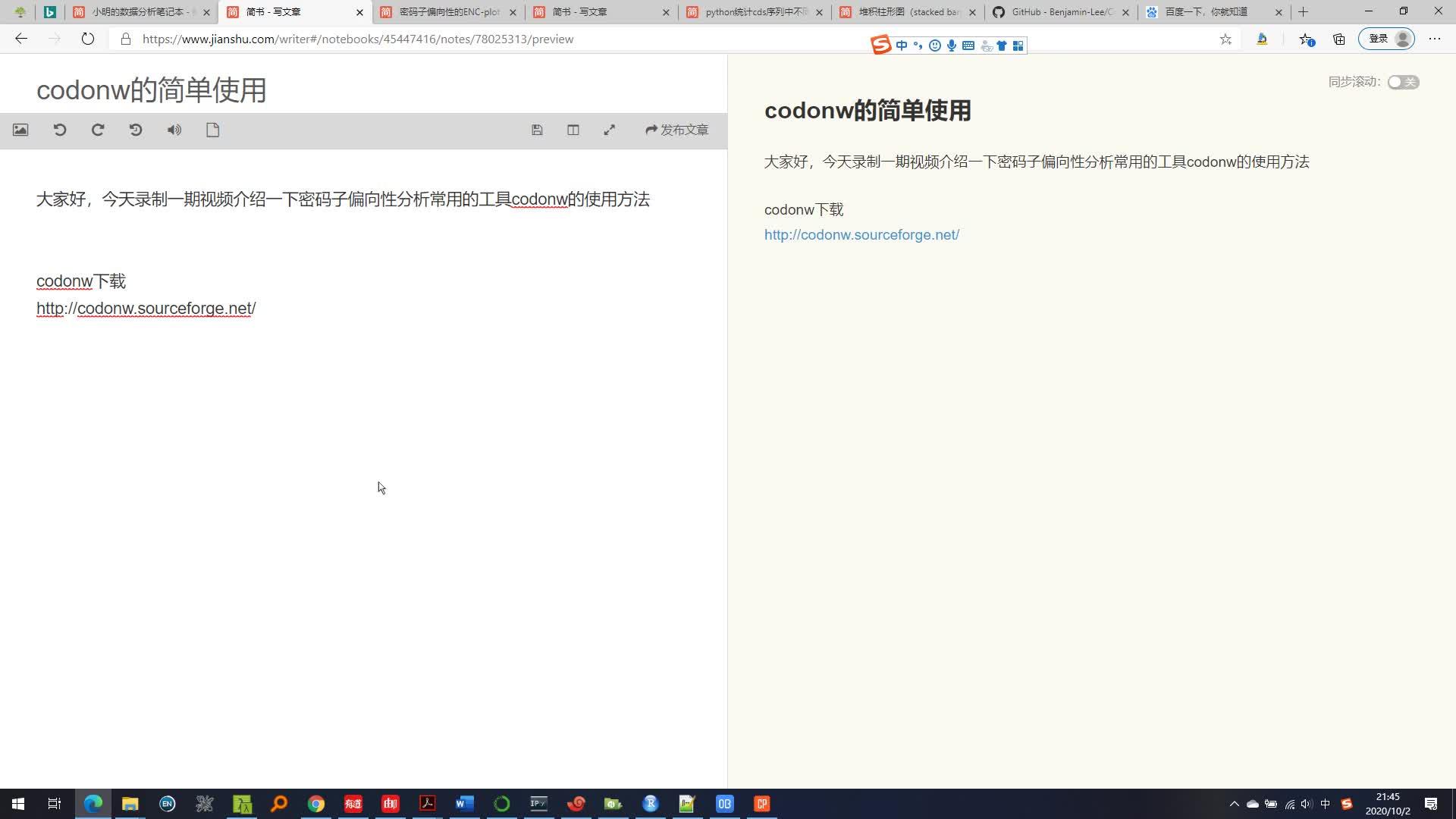This screenshot has width=1456, height=819.
Task: Enable the 同步滚动 sync scrolling switch
Action: click(1401, 82)
